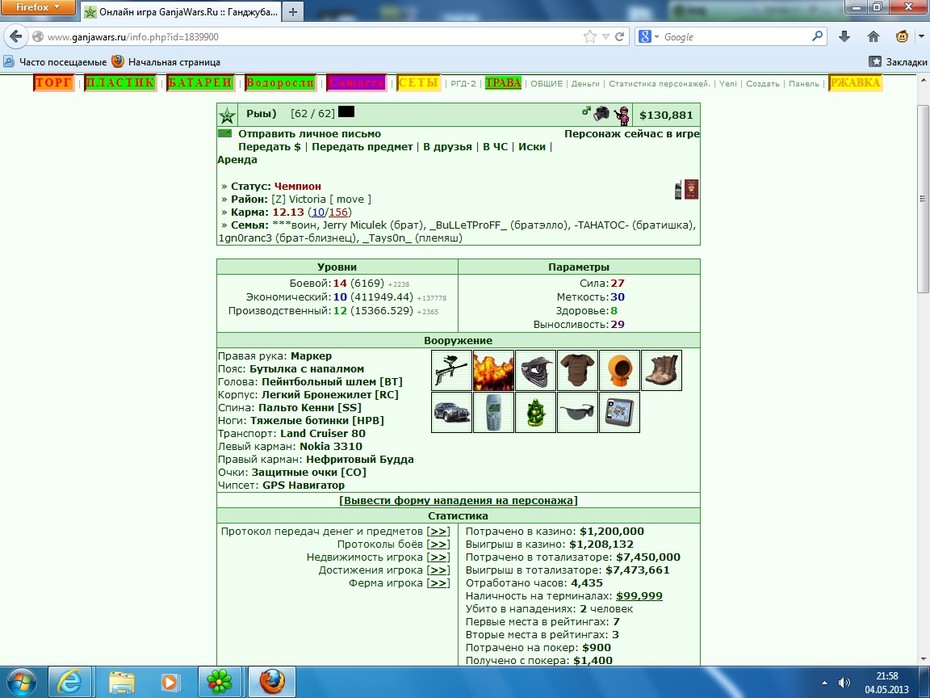Open Windows Explorer folder in taskbar
The width and height of the screenshot is (930, 698).
[x=120, y=682]
